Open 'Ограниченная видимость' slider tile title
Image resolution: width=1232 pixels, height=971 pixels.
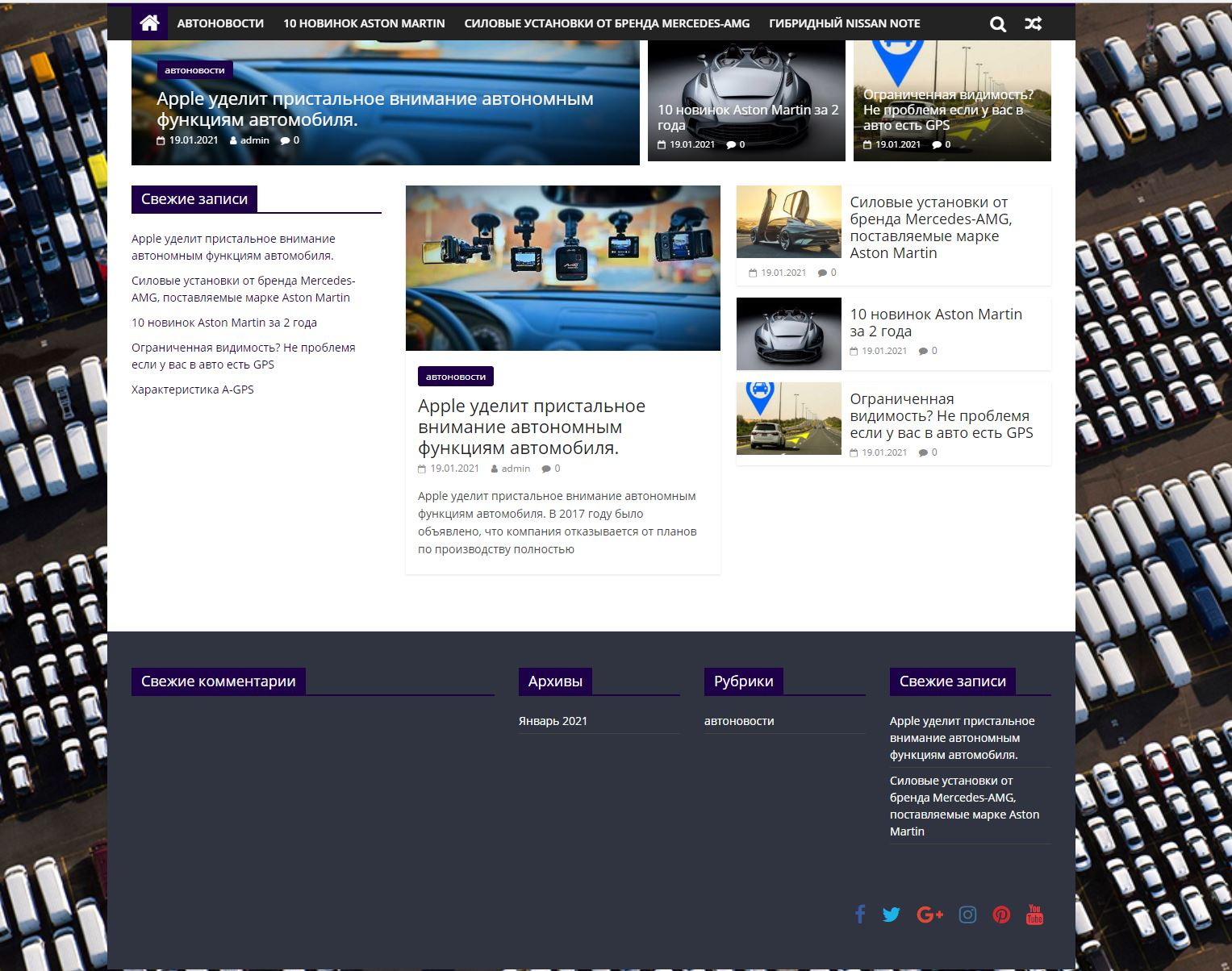(x=948, y=110)
